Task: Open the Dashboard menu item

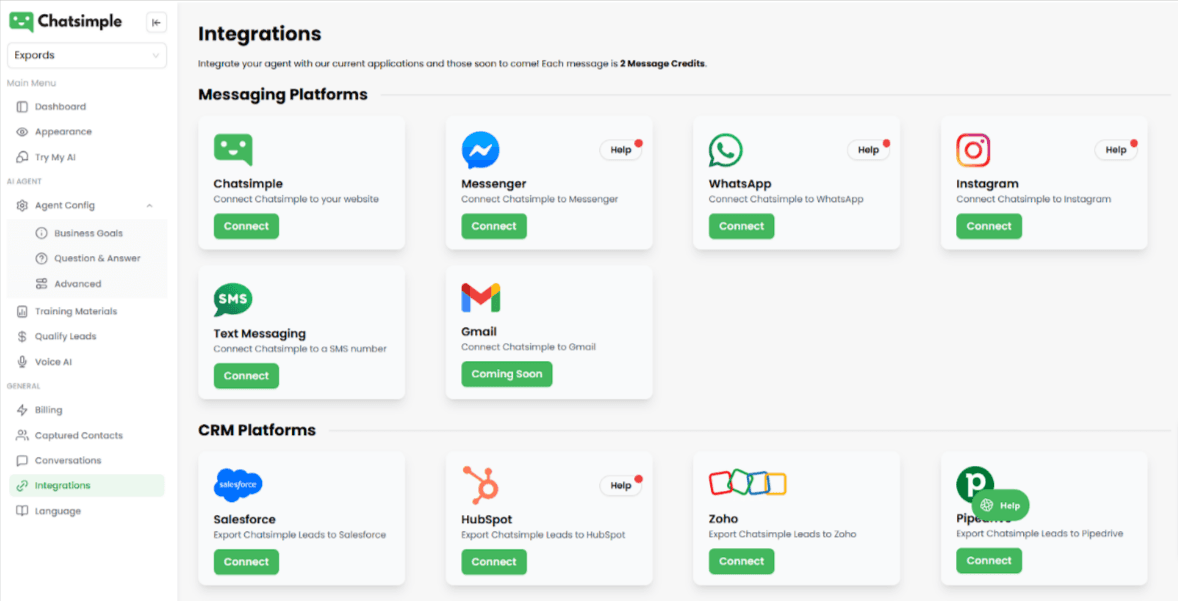Action: [60, 107]
